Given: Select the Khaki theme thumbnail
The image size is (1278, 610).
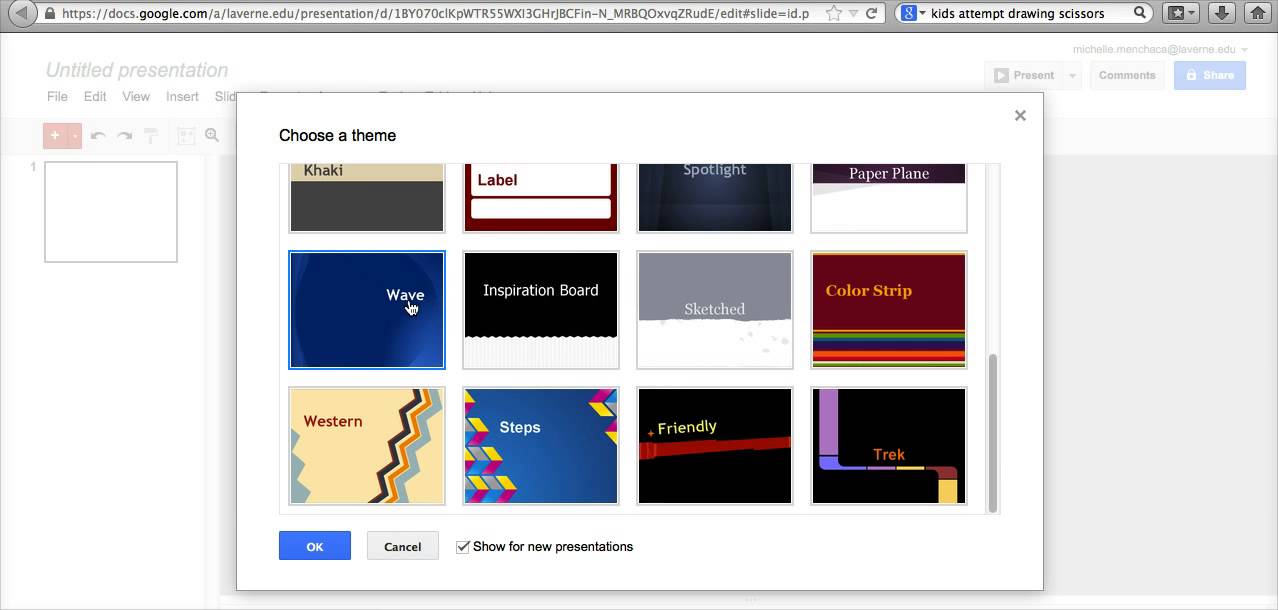Looking at the screenshot, I should click(x=367, y=198).
